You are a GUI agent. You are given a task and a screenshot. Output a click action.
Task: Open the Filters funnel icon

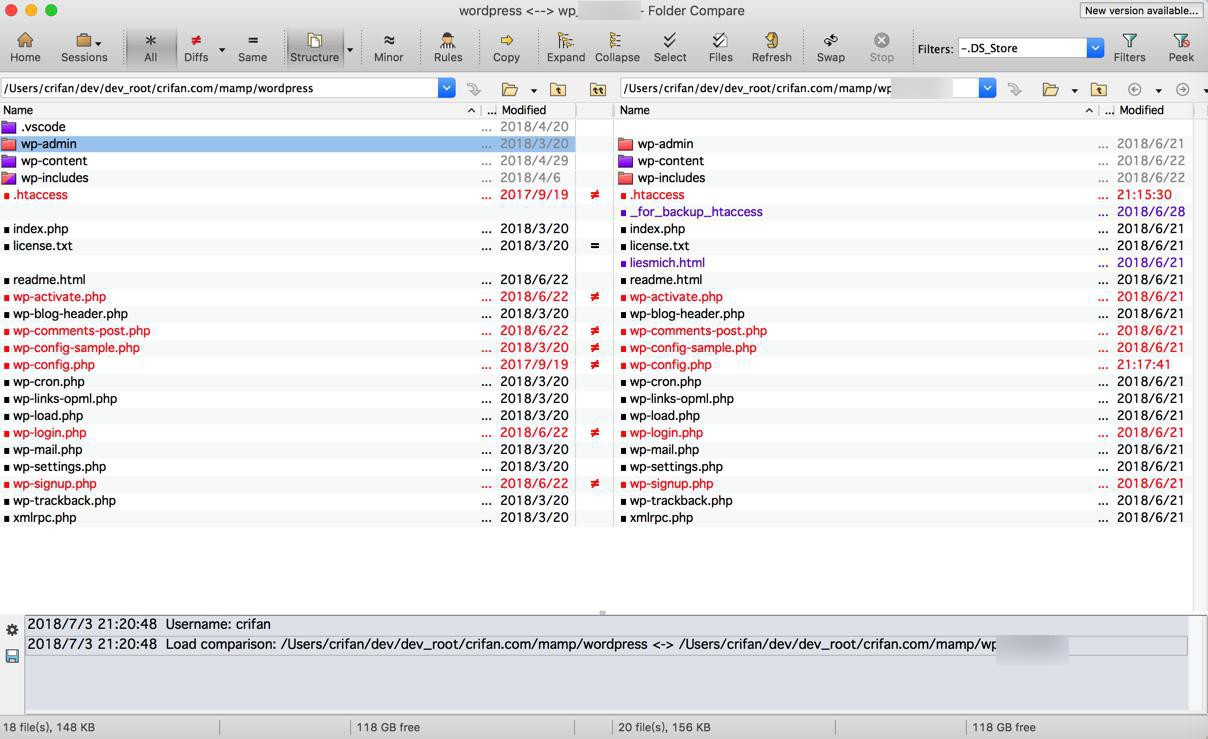pos(1129,47)
